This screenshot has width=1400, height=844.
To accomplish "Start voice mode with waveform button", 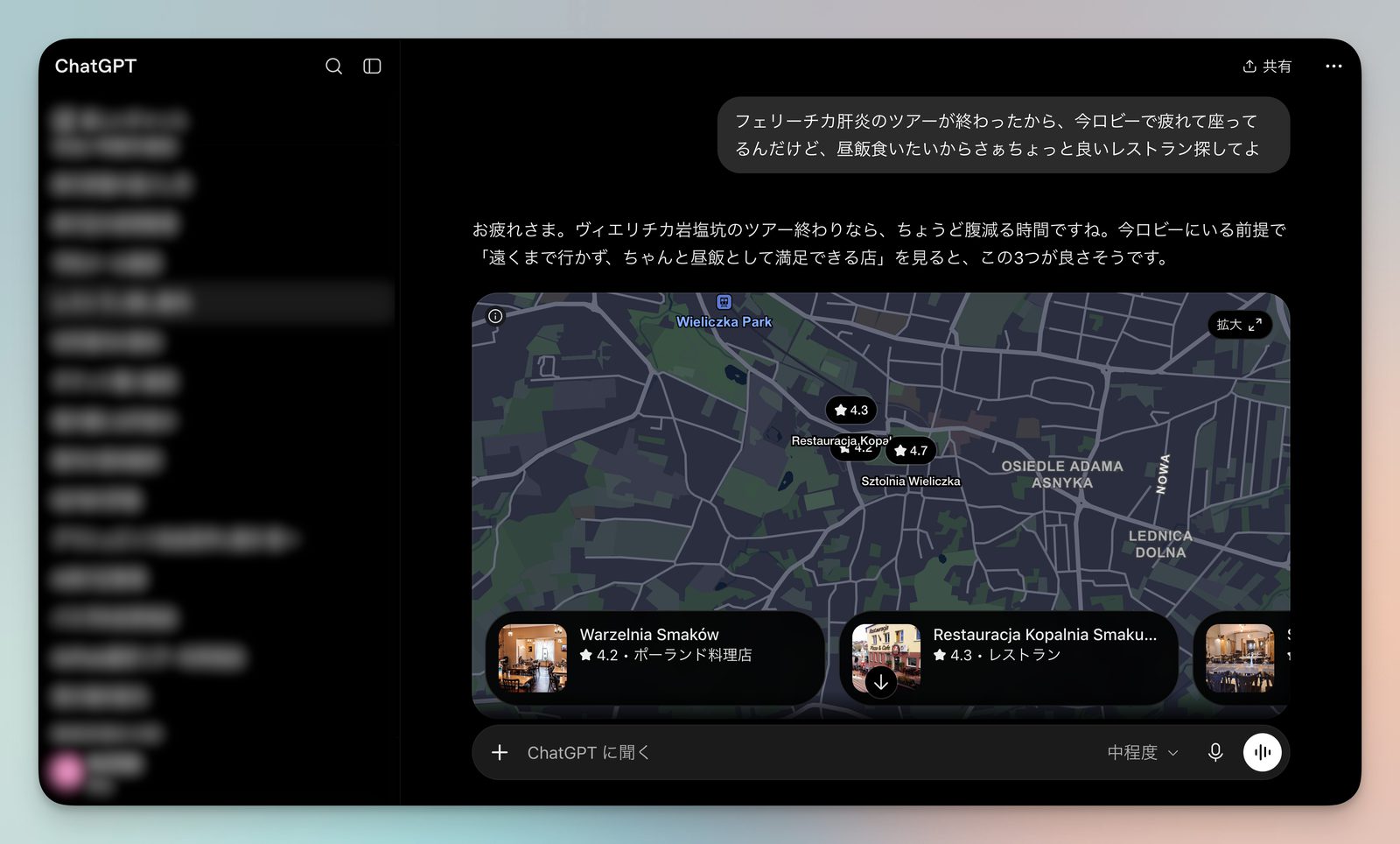I will [x=1263, y=753].
